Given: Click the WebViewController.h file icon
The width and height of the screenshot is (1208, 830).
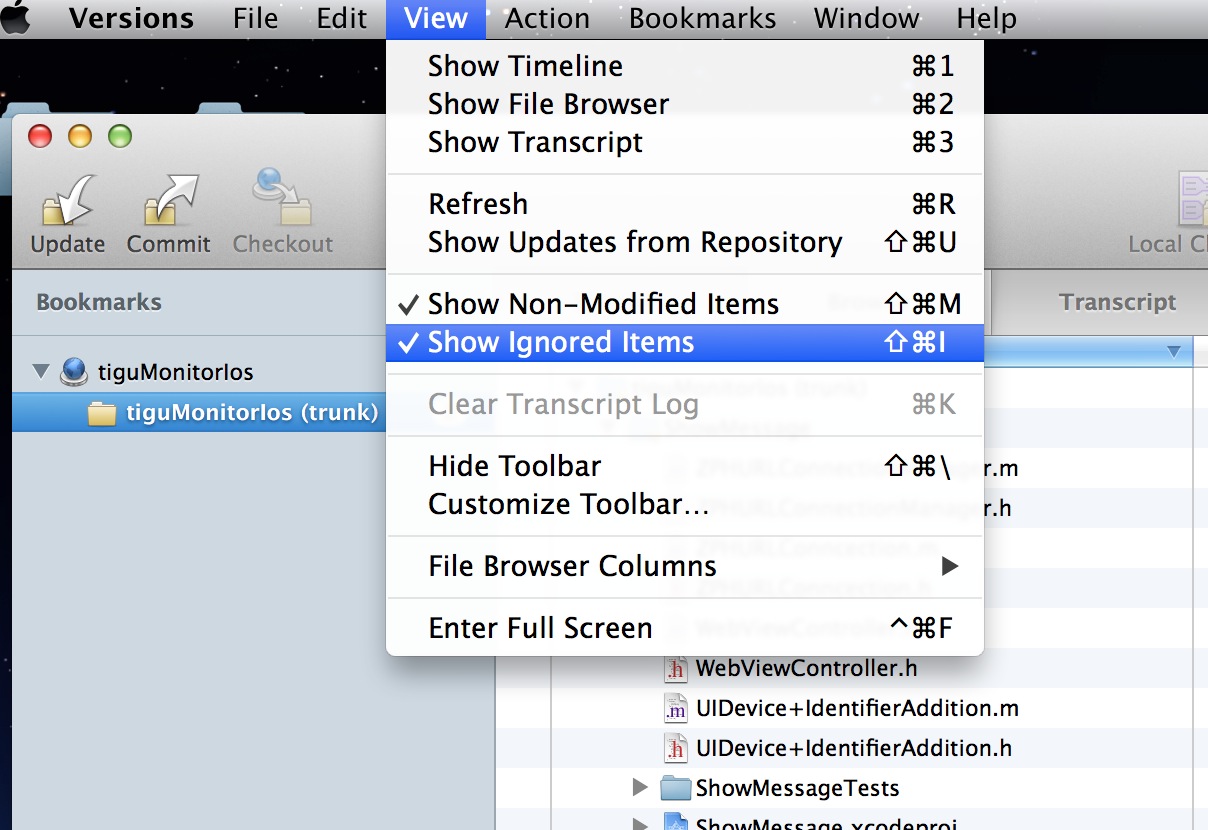Looking at the screenshot, I should (677, 668).
